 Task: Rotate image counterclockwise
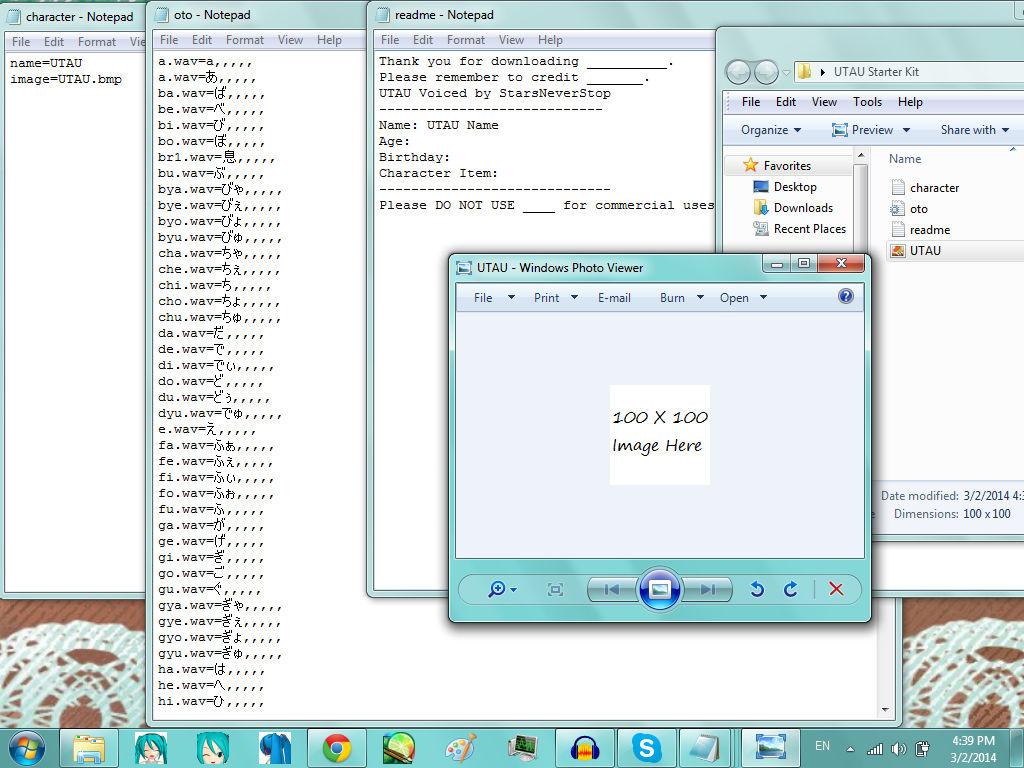pos(757,590)
